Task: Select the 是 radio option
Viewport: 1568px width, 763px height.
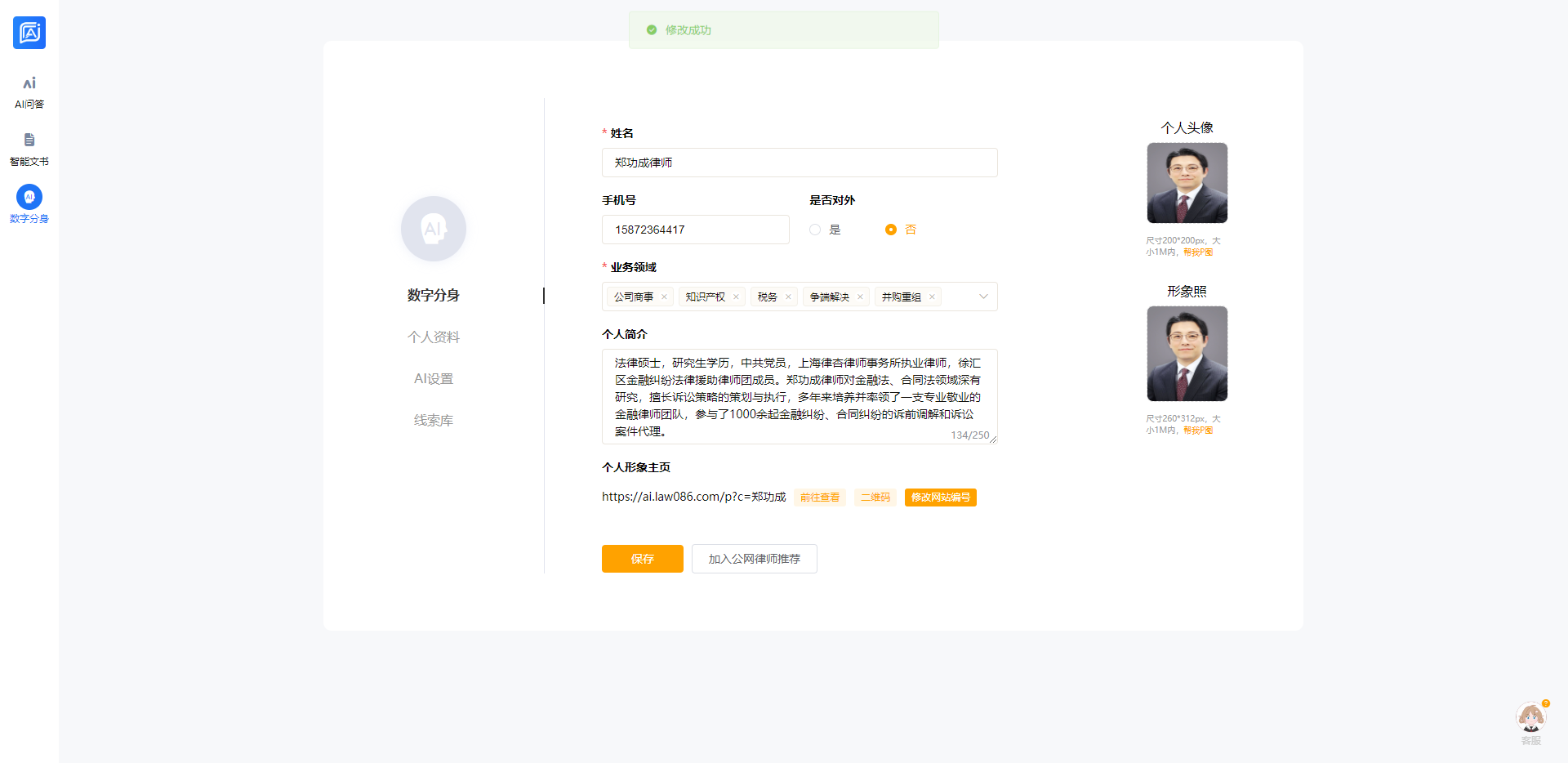Action: [x=815, y=230]
